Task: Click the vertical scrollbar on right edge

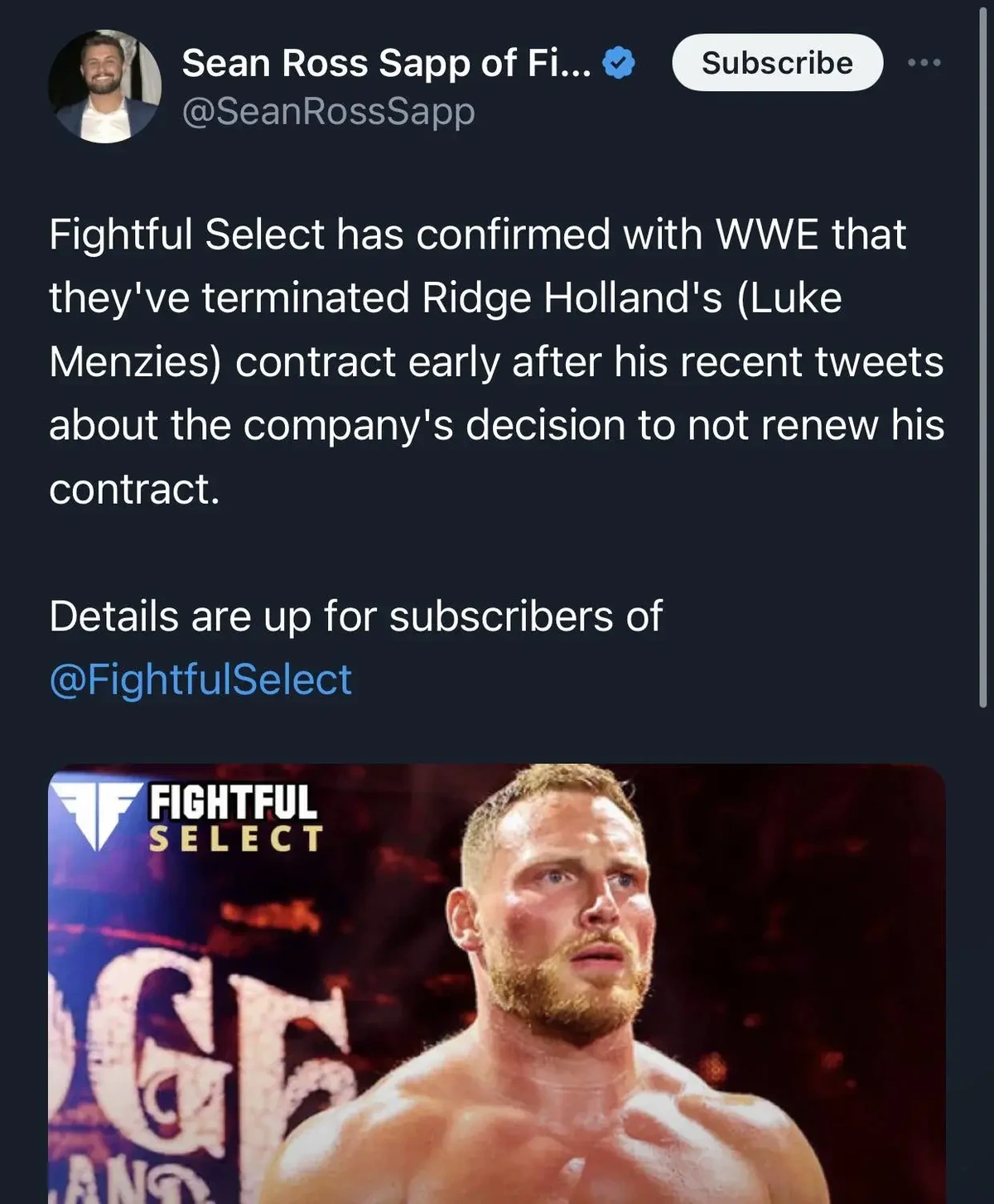Action: click(982, 356)
